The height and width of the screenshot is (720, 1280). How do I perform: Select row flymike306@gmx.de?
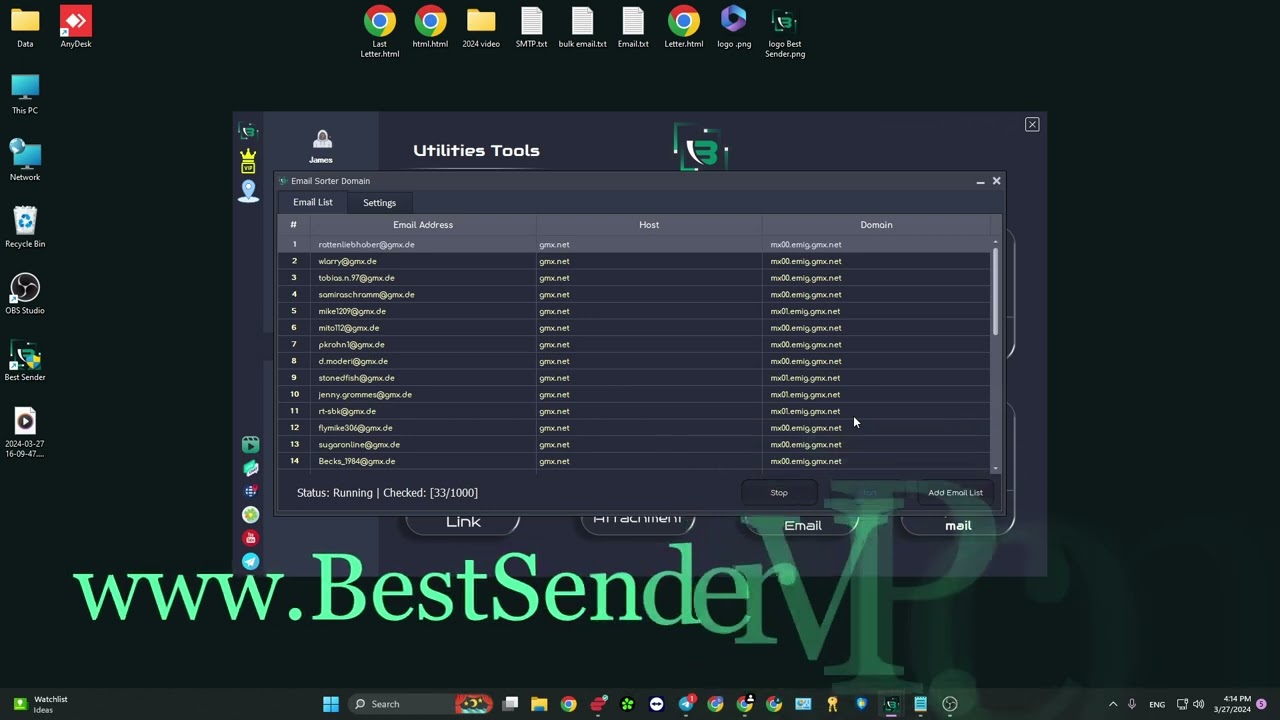pyautogui.click(x=634, y=428)
